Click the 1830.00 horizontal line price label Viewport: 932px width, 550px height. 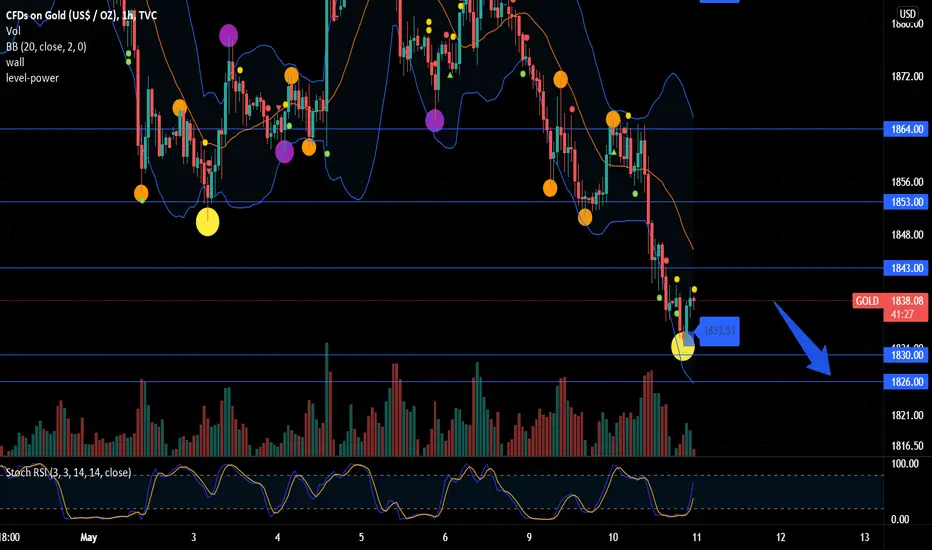(x=905, y=355)
